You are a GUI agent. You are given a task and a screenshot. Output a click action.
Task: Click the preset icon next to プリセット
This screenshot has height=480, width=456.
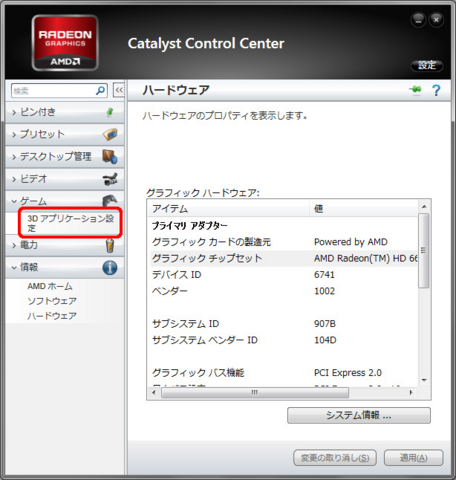(110, 134)
